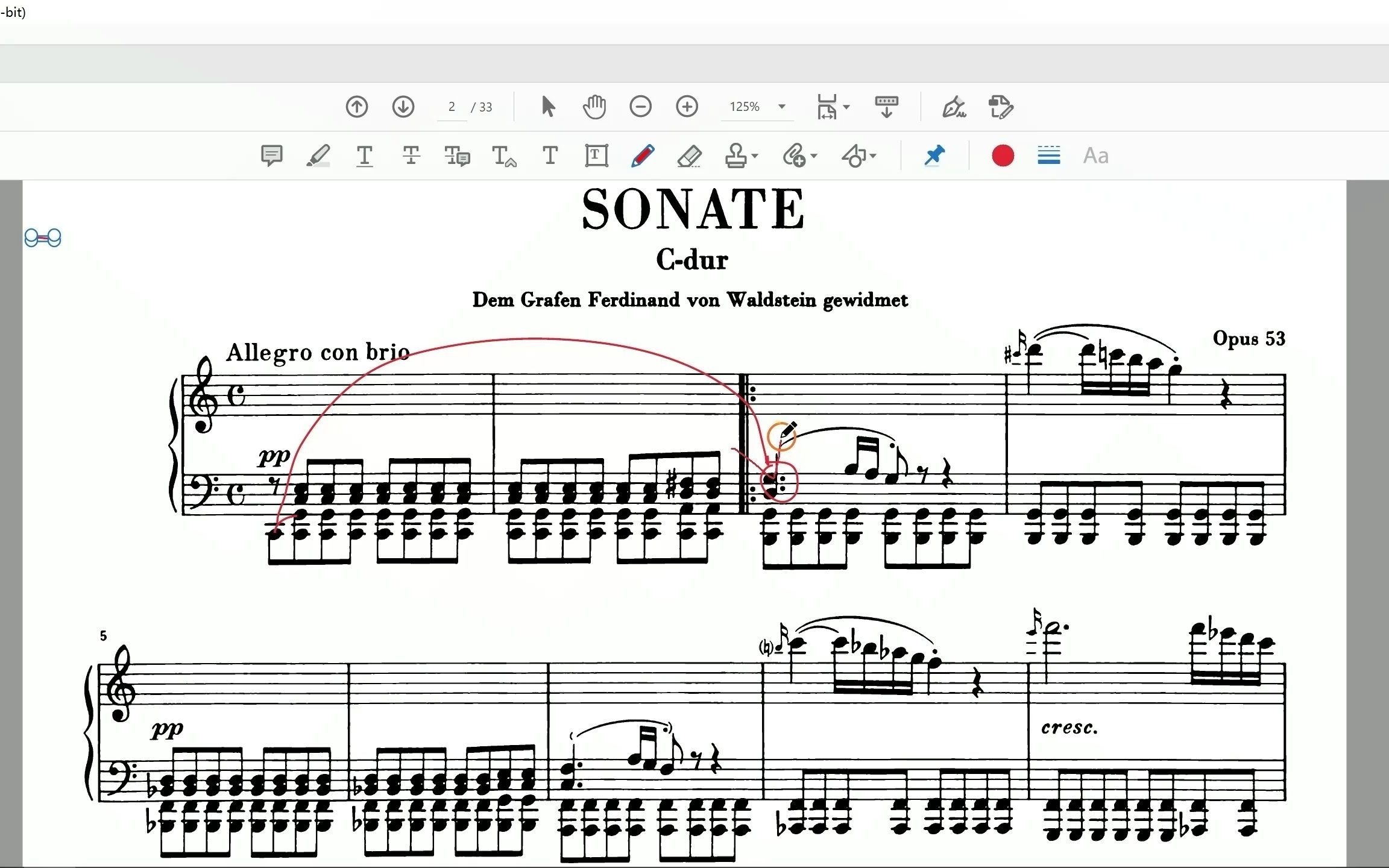Click the linked-circles annotation icon in page margin
1389x868 pixels.
(43, 237)
